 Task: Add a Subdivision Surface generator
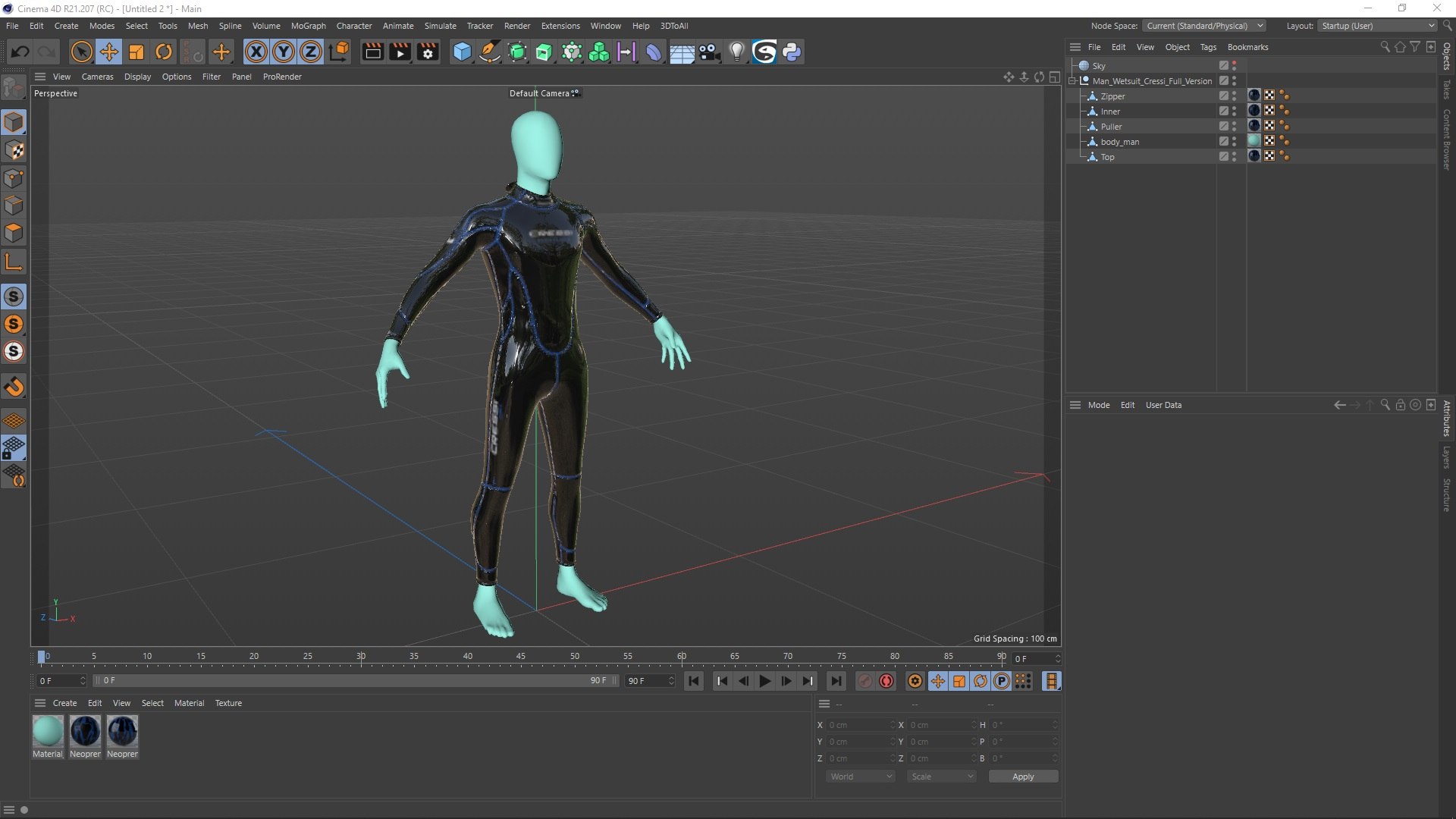coord(517,52)
